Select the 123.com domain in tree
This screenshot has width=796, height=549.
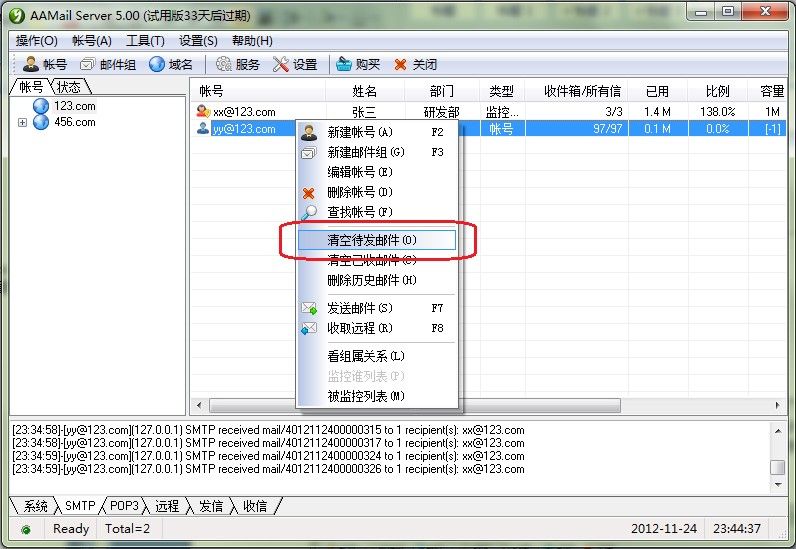pos(75,106)
